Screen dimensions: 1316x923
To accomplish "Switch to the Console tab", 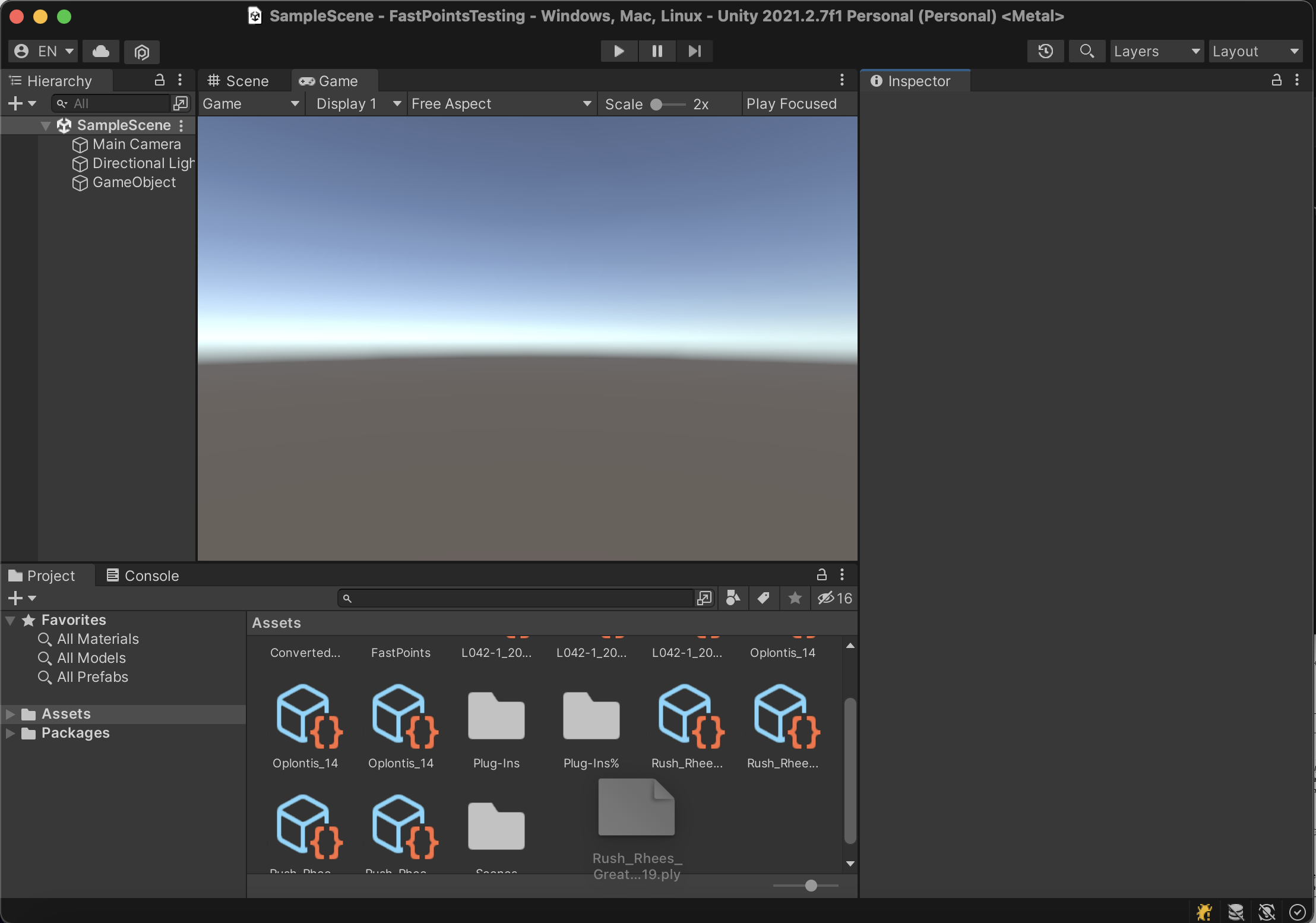I will coord(143,576).
